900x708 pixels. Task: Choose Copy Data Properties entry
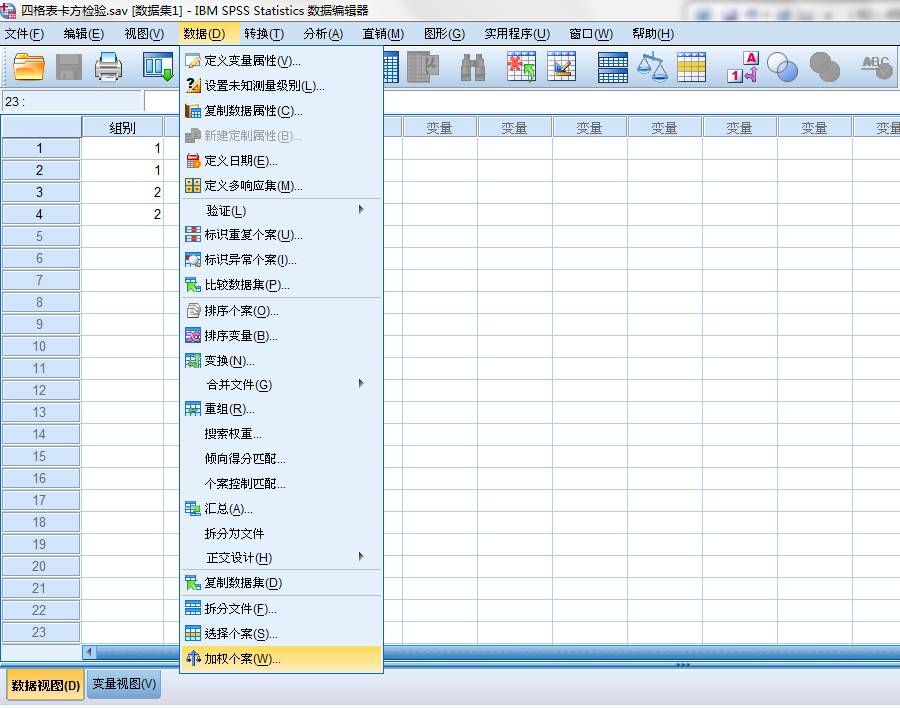281,111
